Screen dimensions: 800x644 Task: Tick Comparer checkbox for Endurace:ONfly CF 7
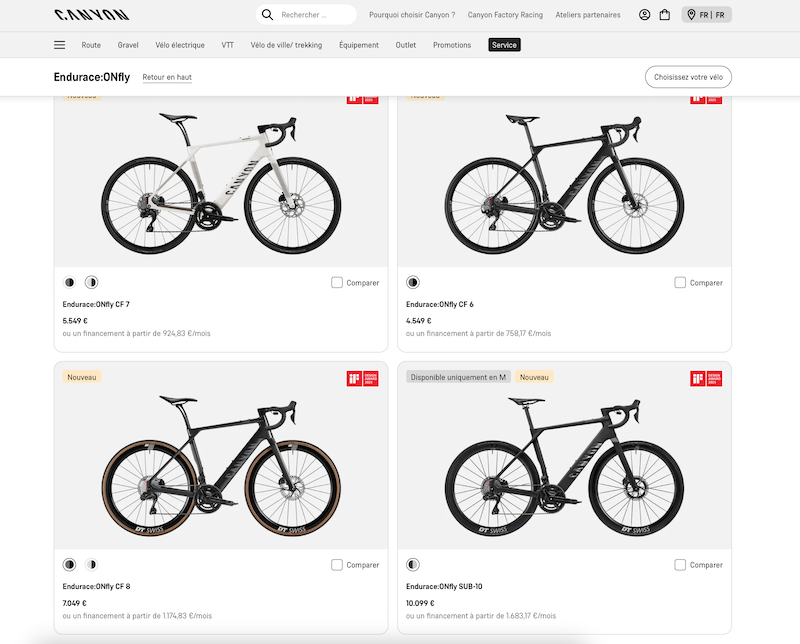(337, 283)
